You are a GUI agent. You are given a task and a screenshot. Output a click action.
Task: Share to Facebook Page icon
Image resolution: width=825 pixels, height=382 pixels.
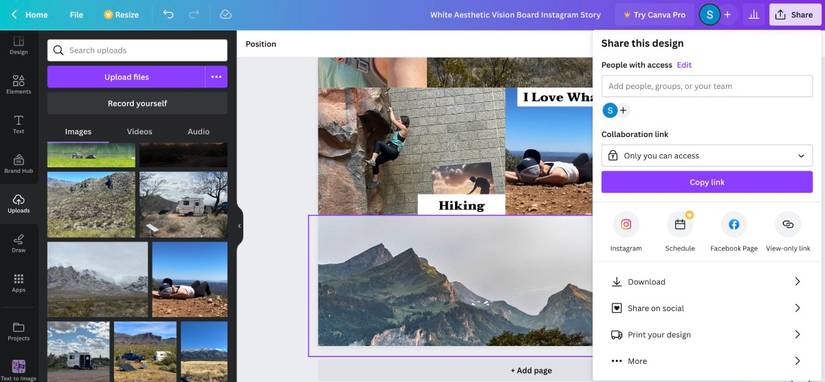click(734, 225)
